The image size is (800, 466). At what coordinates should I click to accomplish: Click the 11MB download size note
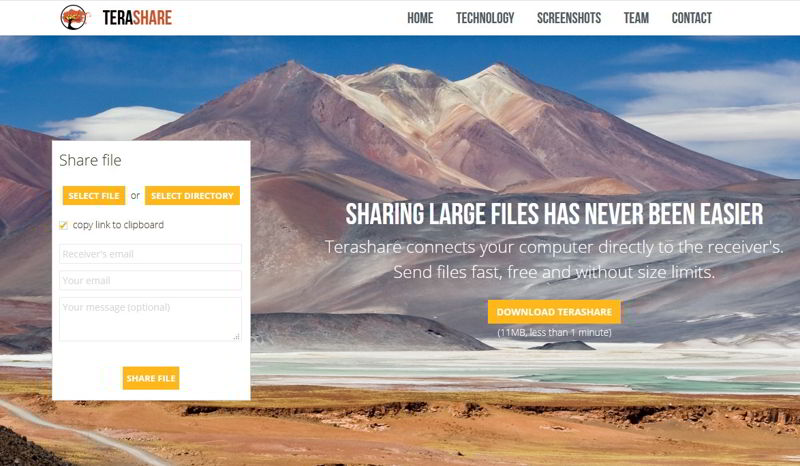click(554, 332)
